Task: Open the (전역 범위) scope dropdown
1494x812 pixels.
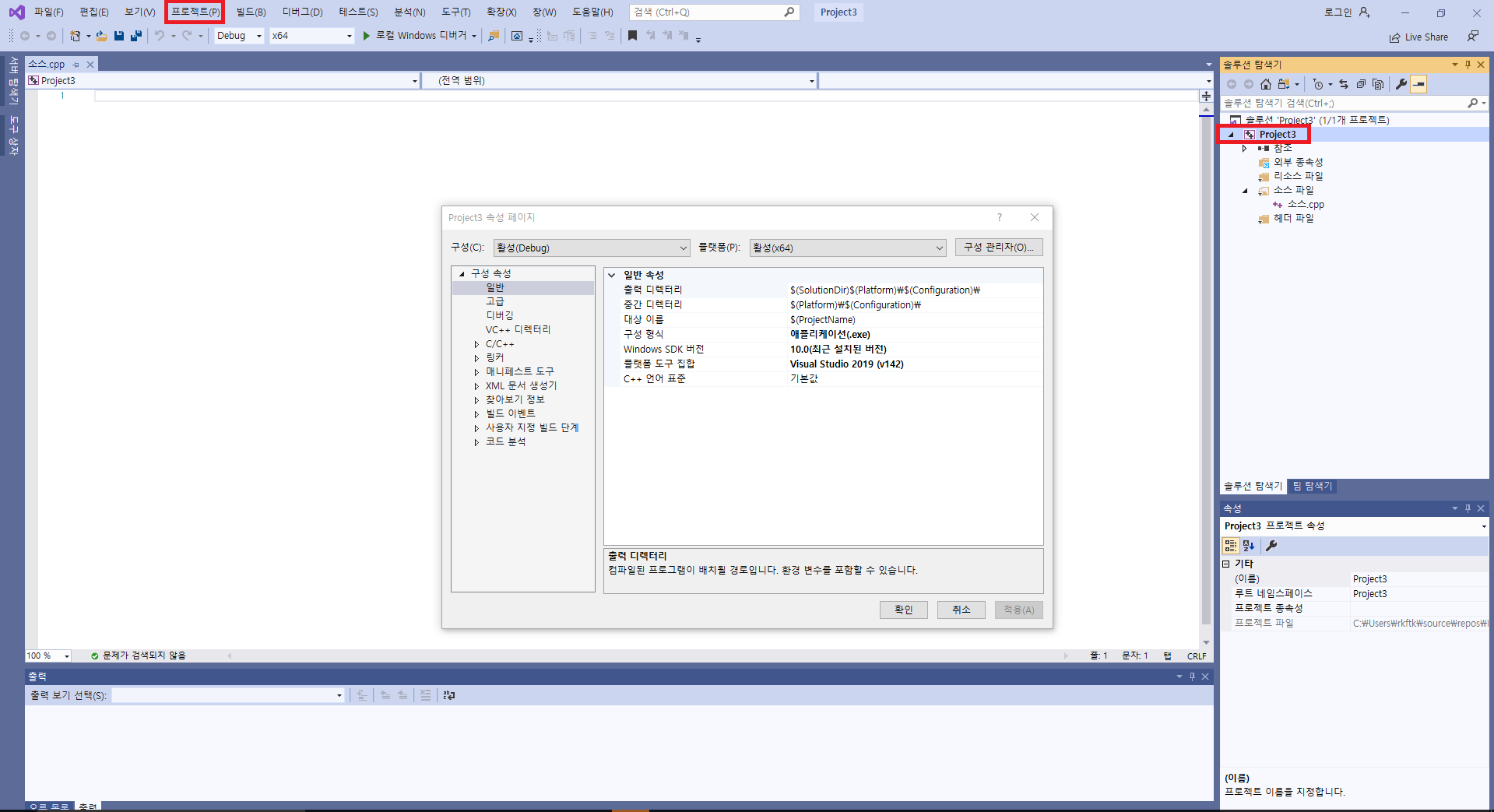Action: point(619,80)
